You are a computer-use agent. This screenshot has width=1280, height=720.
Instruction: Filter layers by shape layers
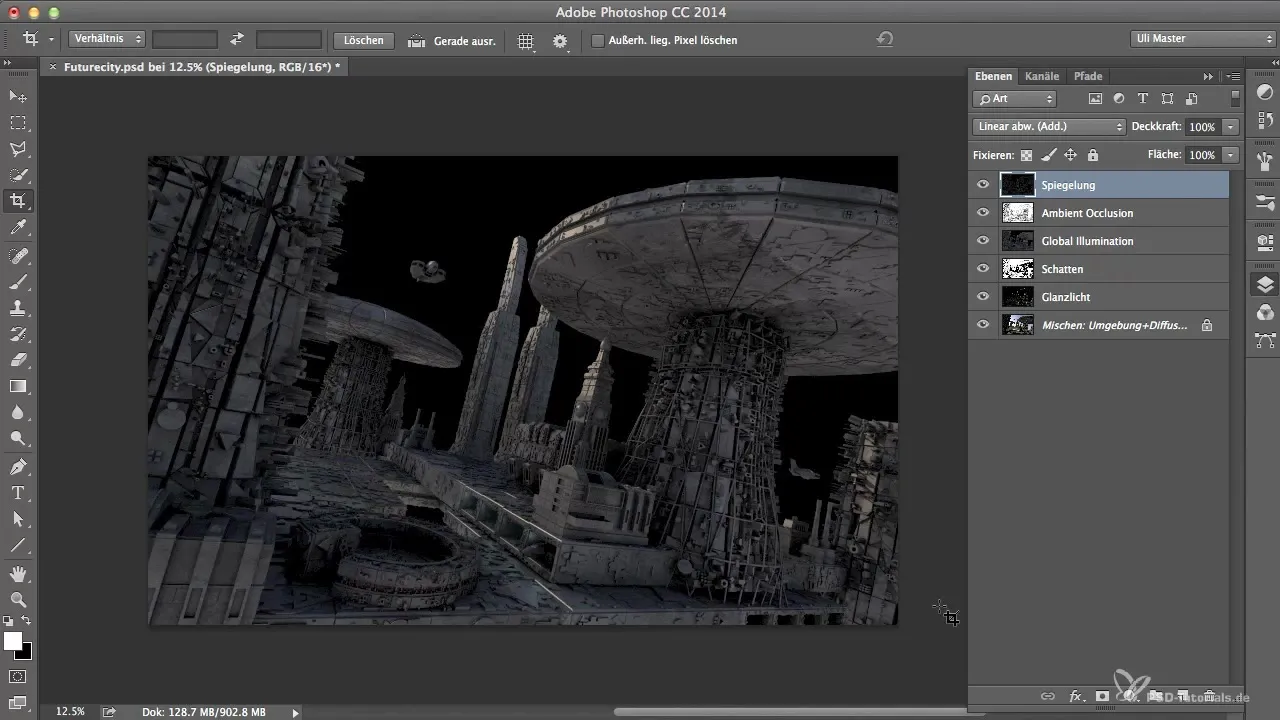pyautogui.click(x=1167, y=99)
